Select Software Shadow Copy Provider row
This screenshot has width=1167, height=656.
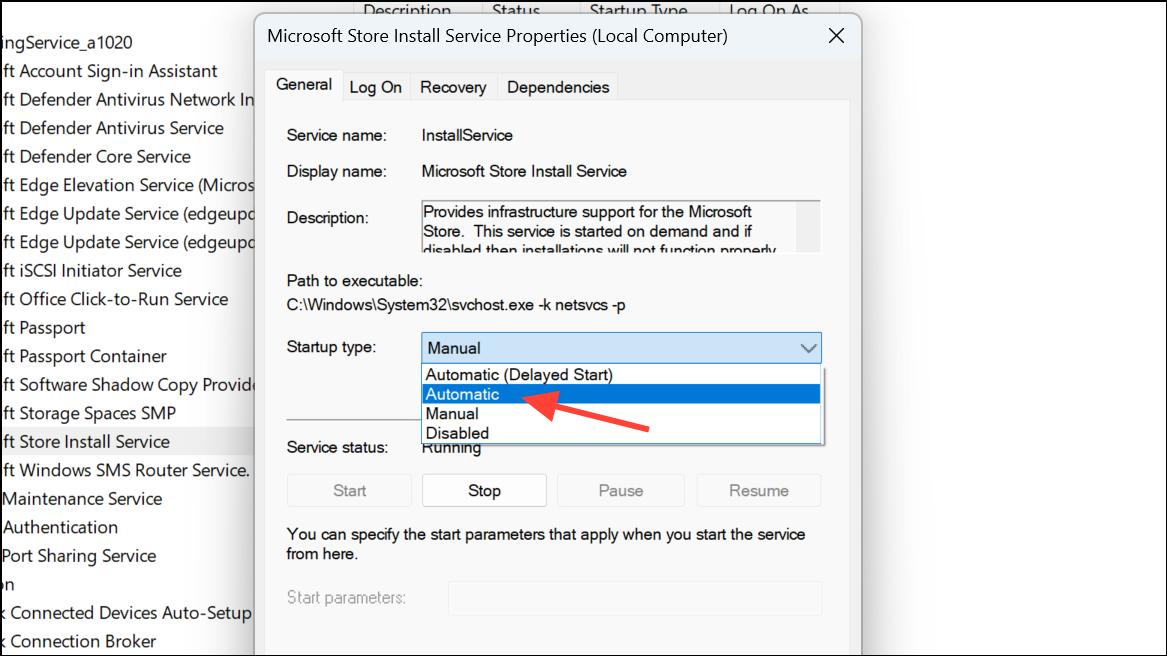click(x=127, y=384)
